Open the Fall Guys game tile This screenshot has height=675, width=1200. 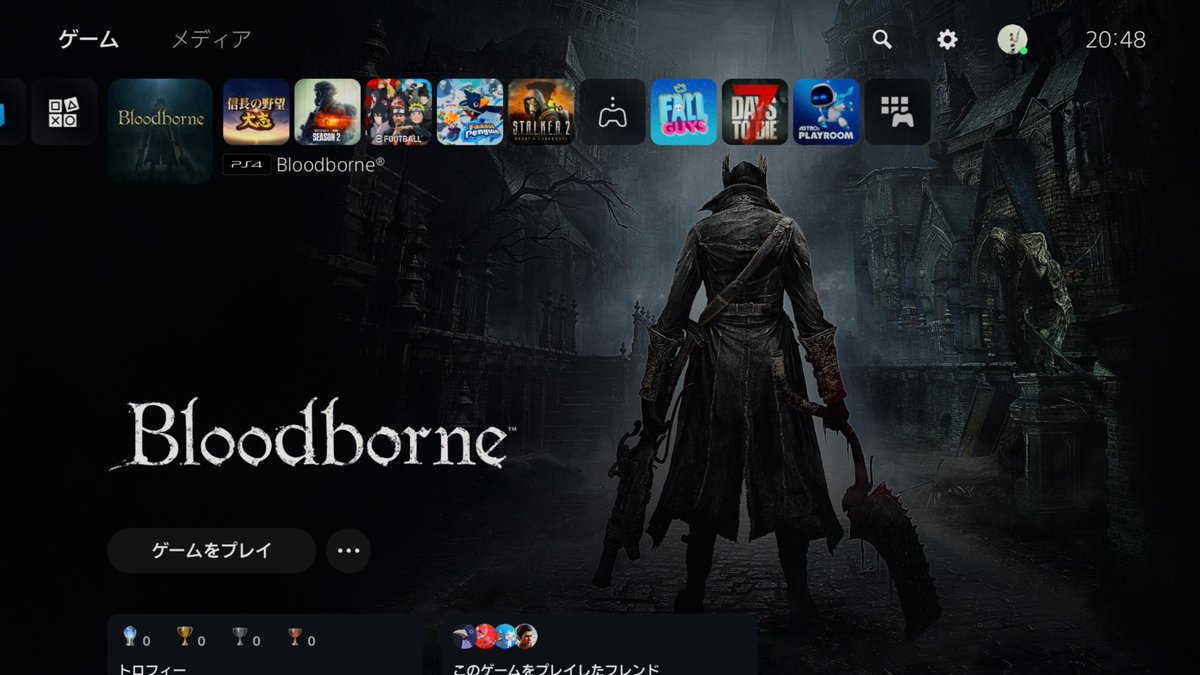click(684, 112)
